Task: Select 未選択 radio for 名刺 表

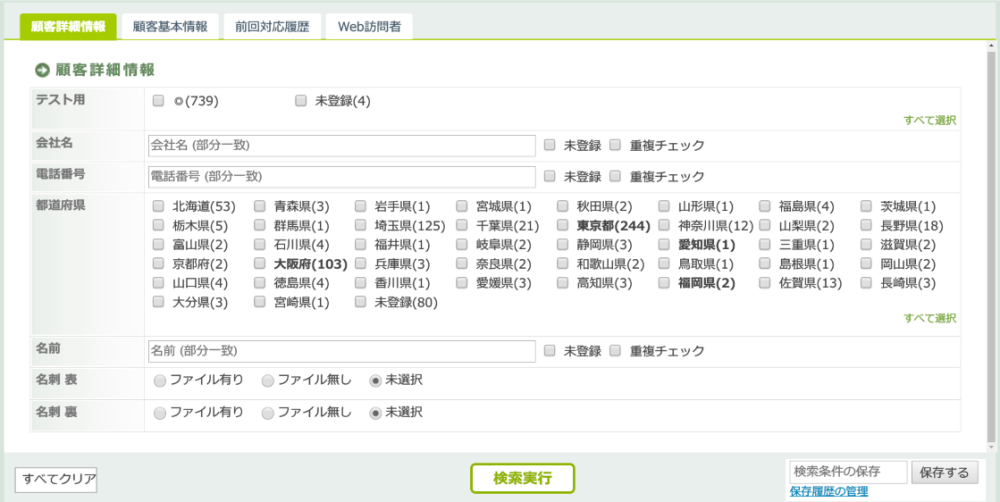Action: [375, 381]
